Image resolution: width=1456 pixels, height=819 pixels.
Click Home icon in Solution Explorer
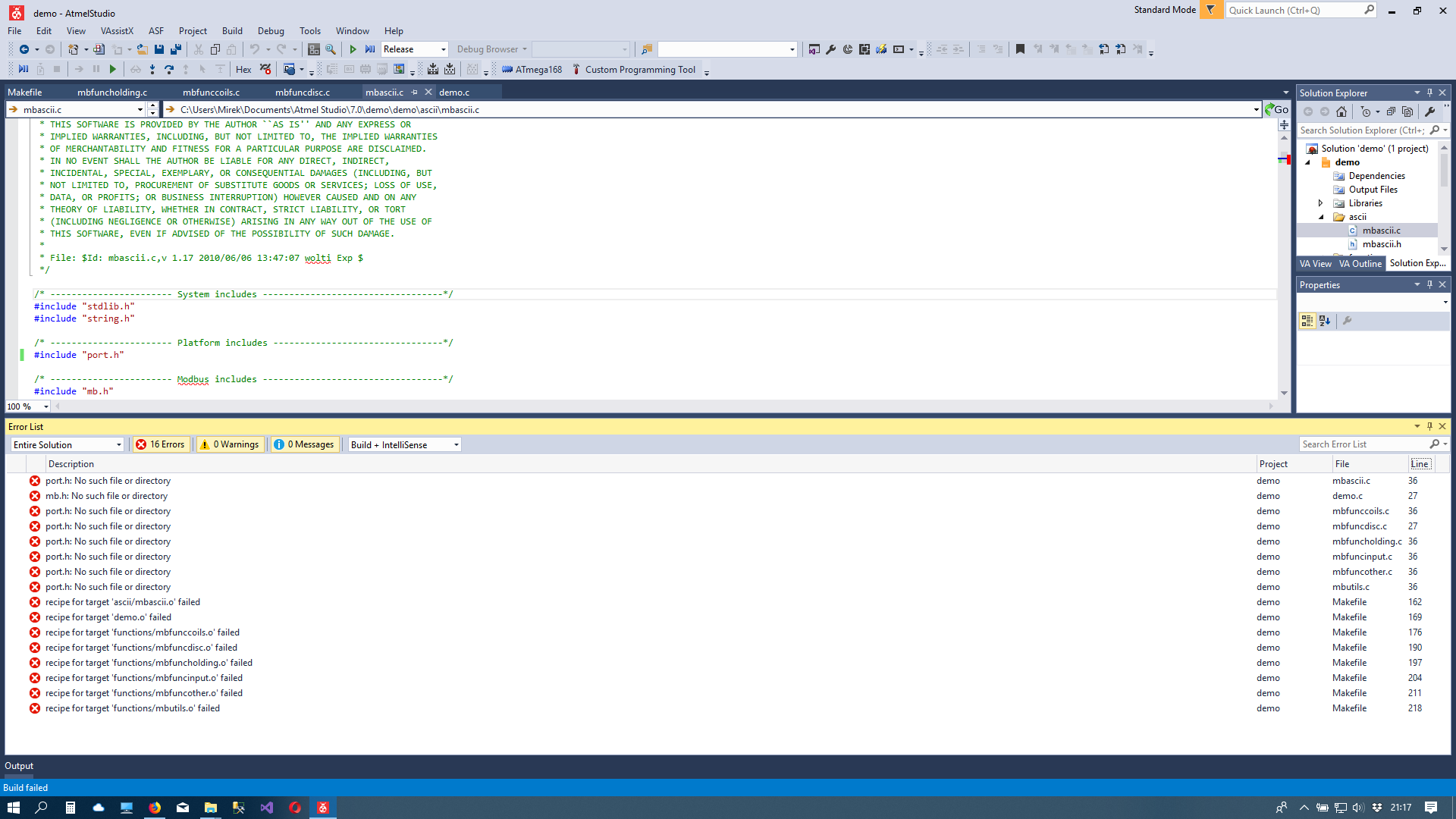click(x=1341, y=111)
